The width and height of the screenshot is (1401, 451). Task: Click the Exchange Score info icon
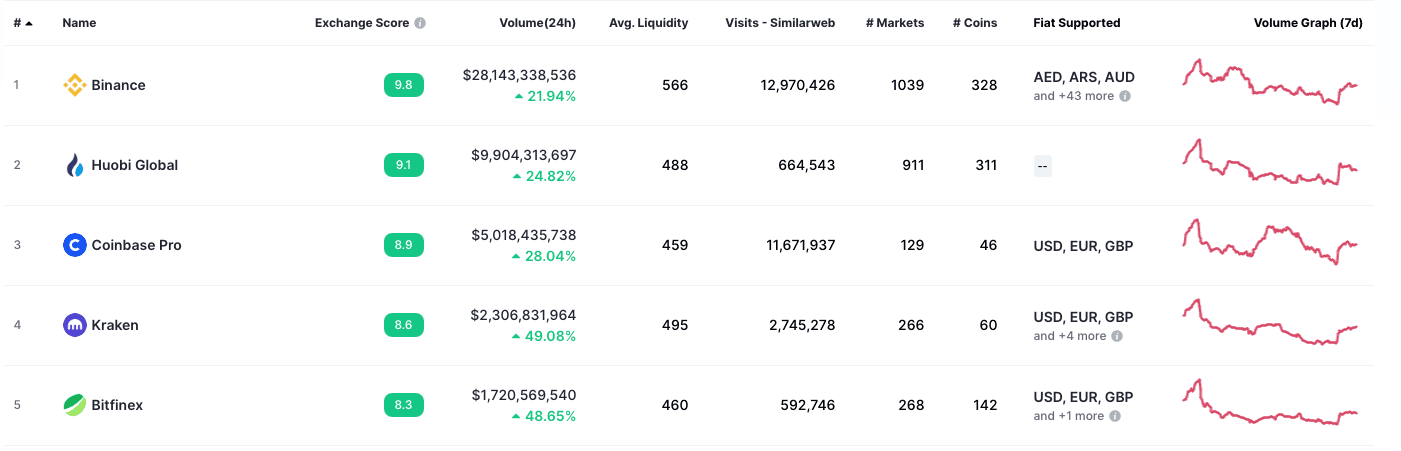pyautogui.click(x=420, y=23)
